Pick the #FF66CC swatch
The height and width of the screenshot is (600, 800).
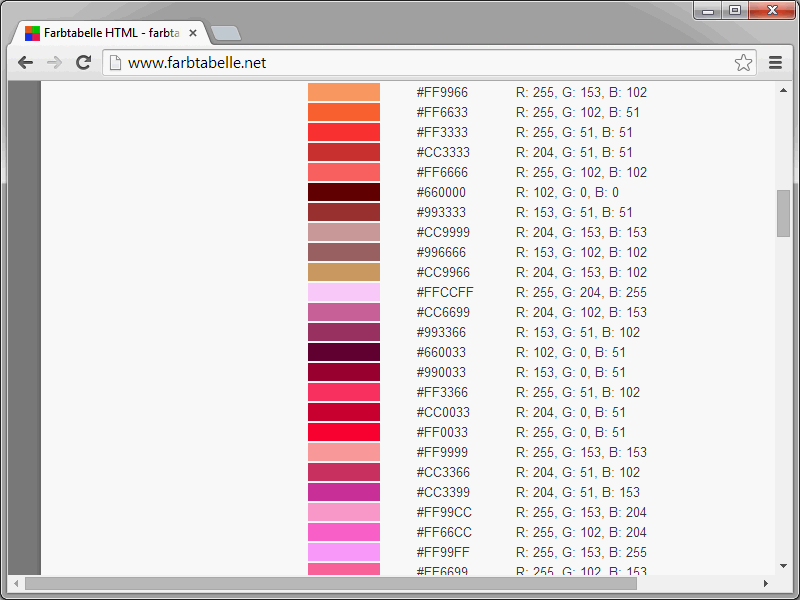(344, 532)
